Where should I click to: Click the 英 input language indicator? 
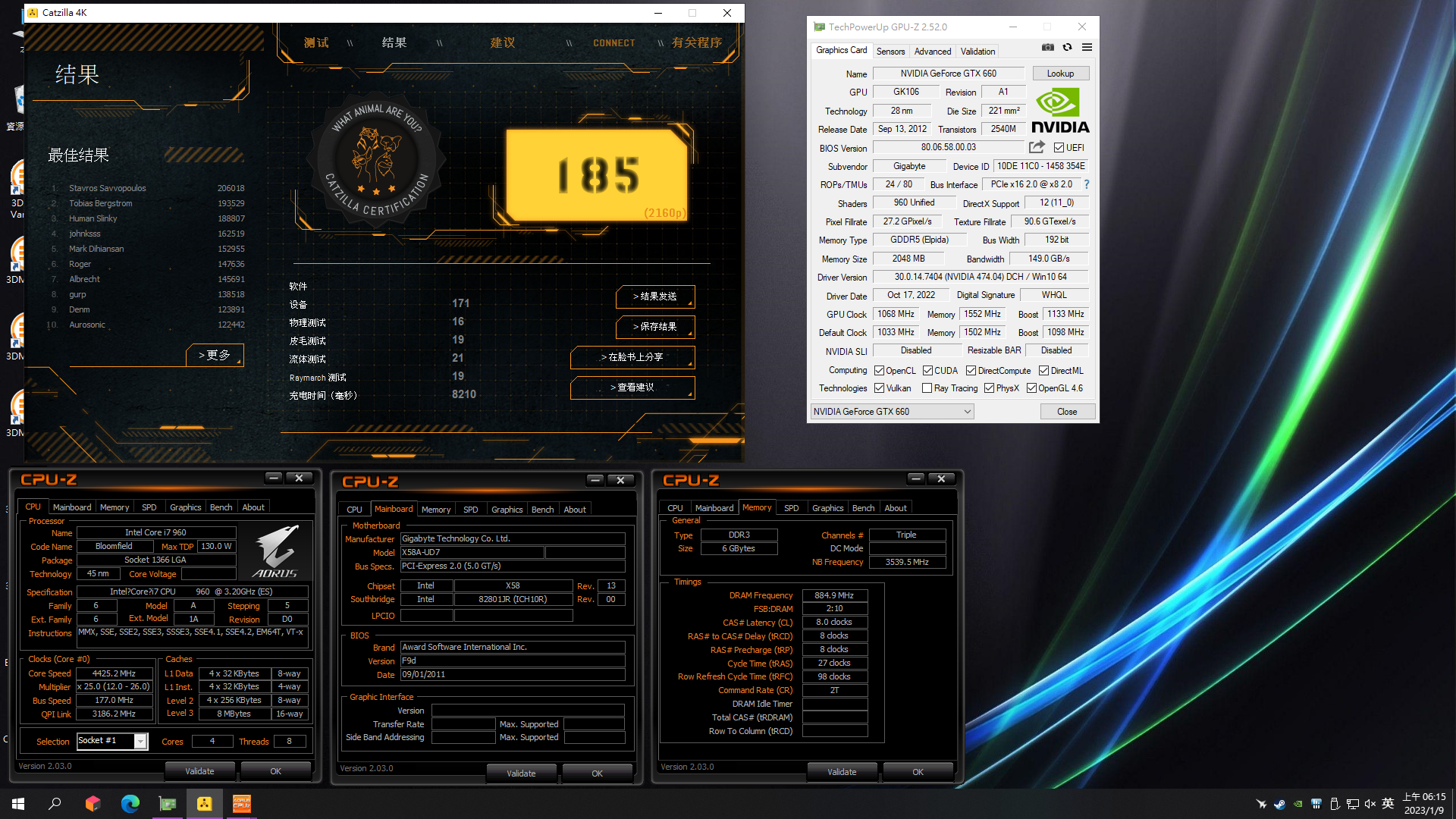(x=1388, y=804)
